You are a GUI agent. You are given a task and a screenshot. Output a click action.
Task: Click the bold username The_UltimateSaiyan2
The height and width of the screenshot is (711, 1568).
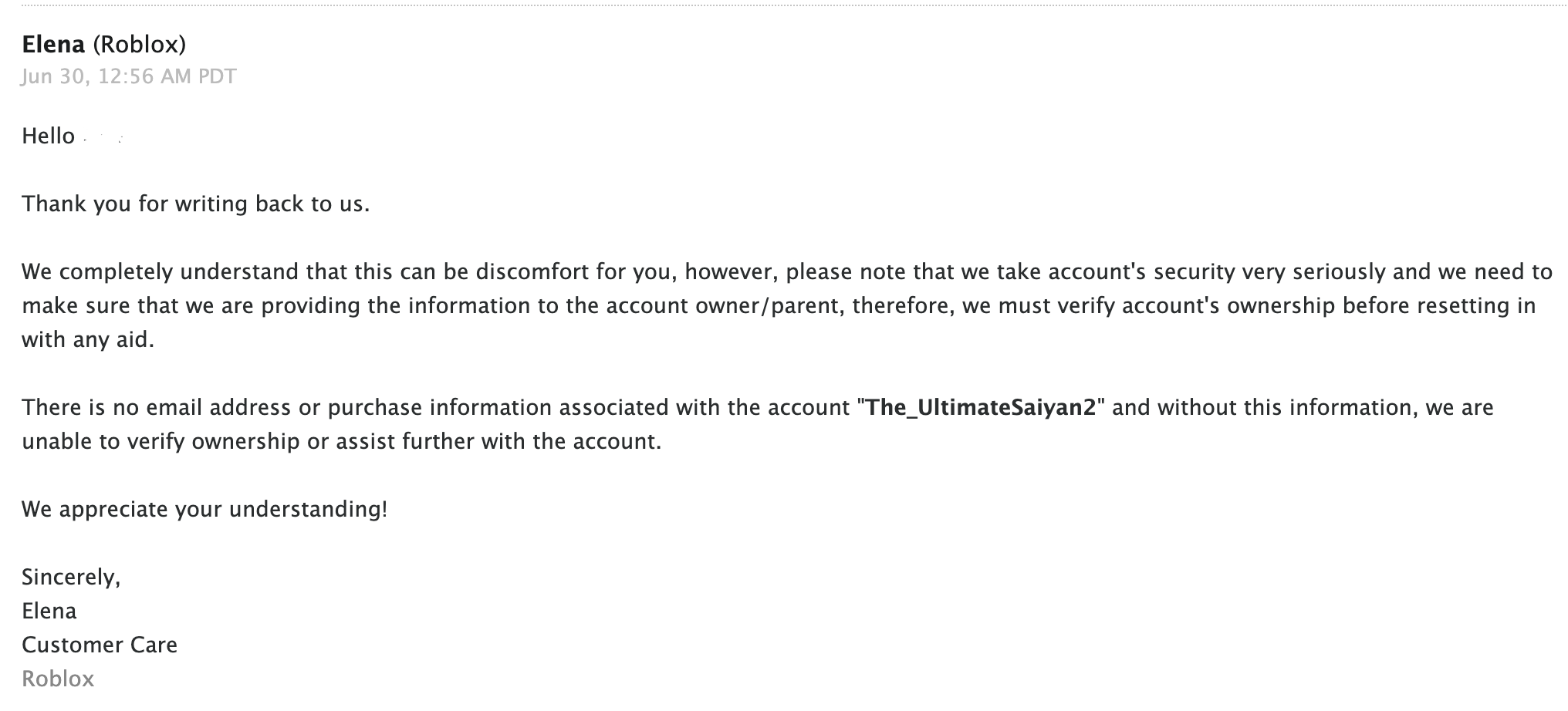pyautogui.click(x=981, y=407)
